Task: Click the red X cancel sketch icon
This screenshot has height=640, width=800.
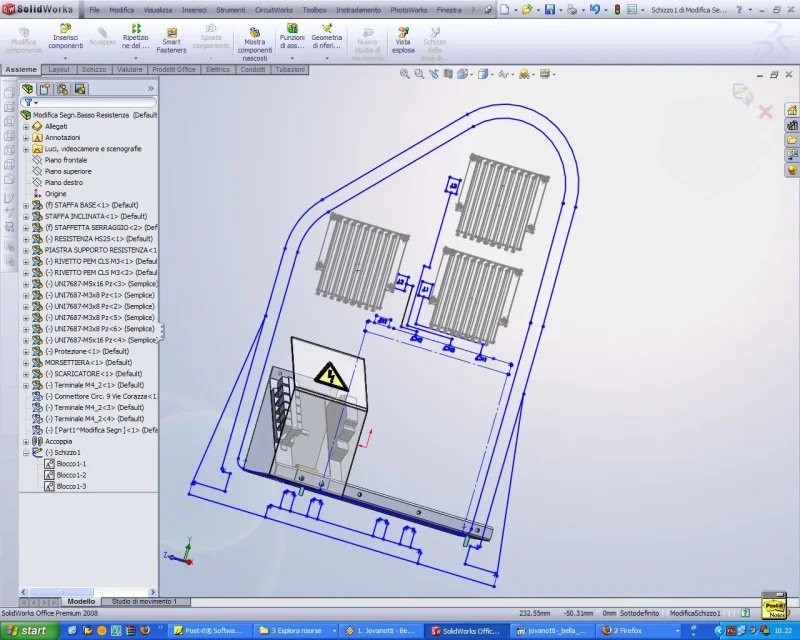Action: (x=765, y=112)
